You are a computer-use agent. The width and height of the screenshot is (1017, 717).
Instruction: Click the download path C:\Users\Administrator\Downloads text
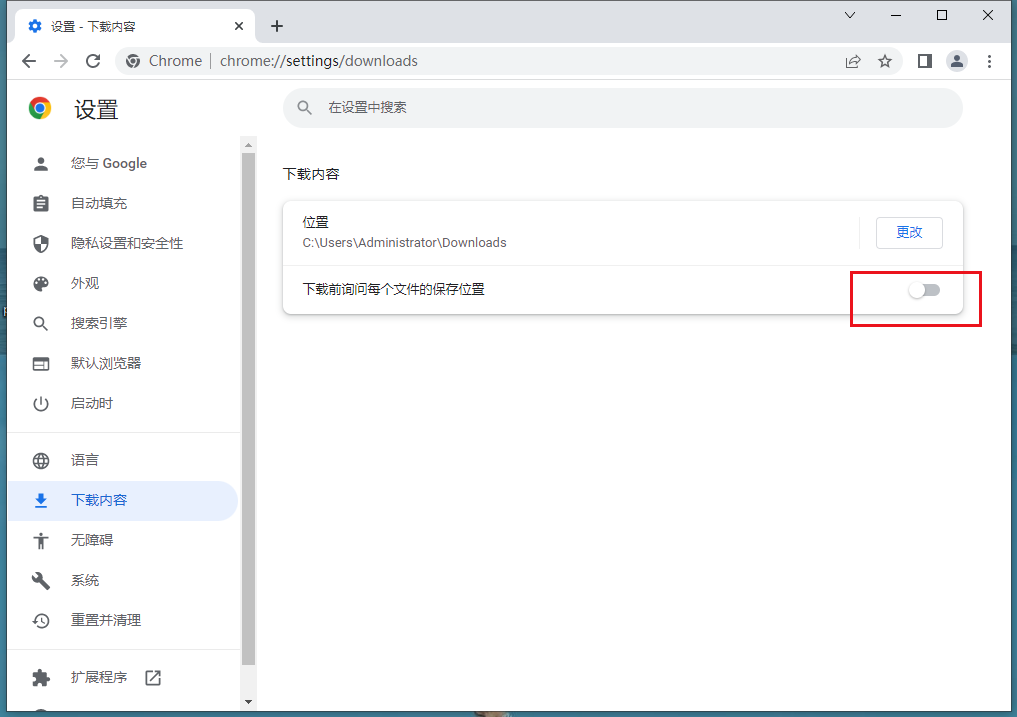coord(404,243)
